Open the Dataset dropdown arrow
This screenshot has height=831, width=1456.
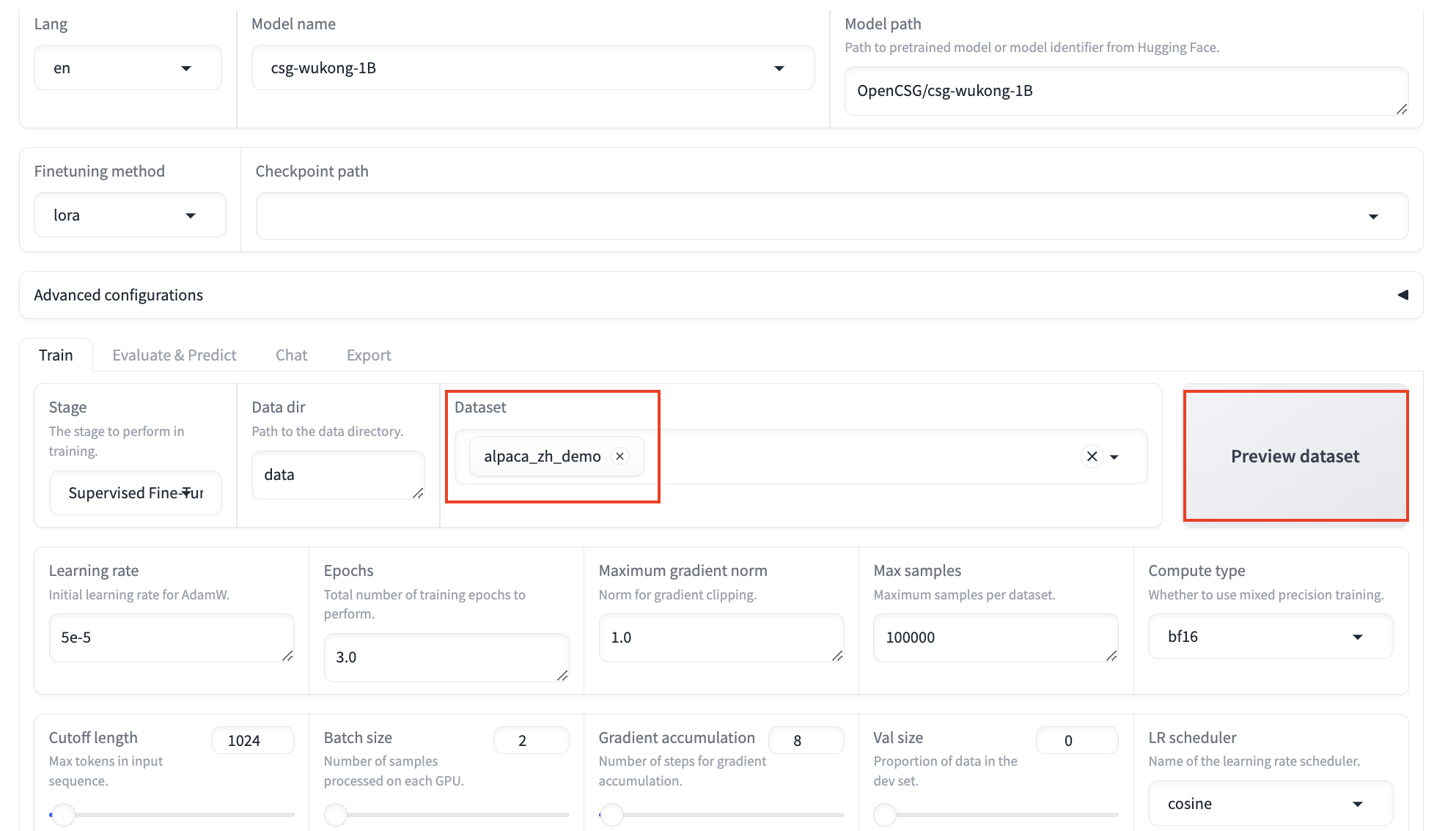tap(1114, 457)
